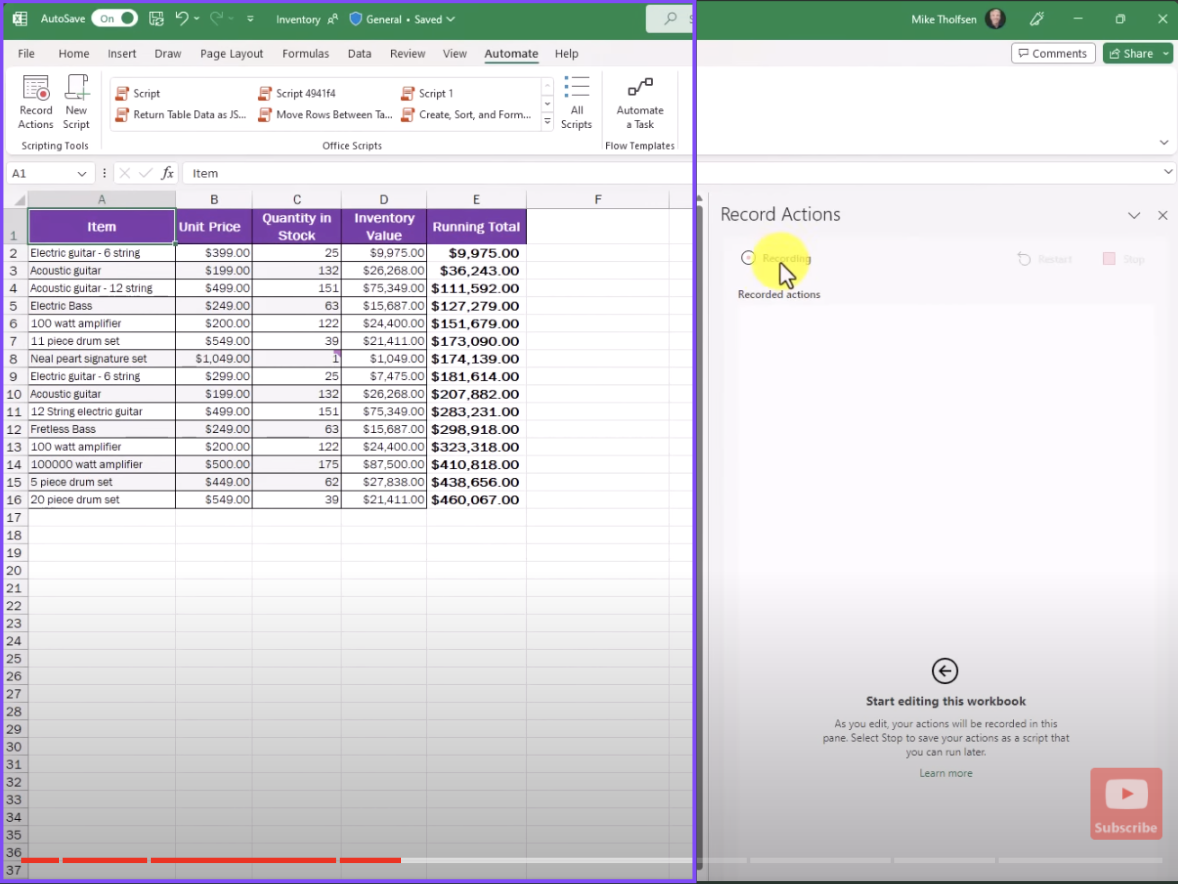Run the Script 4941f4 office script
1178x884 pixels.
(310, 93)
